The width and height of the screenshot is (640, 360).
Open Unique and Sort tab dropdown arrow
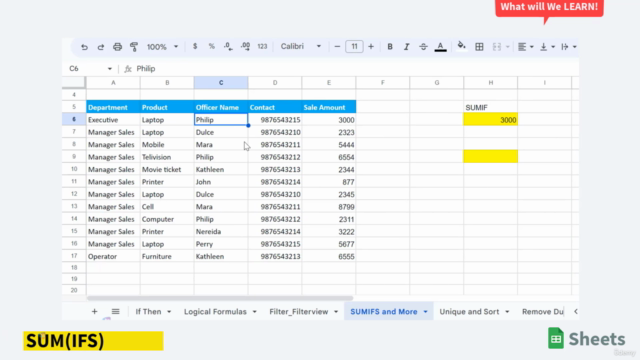(x=507, y=312)
